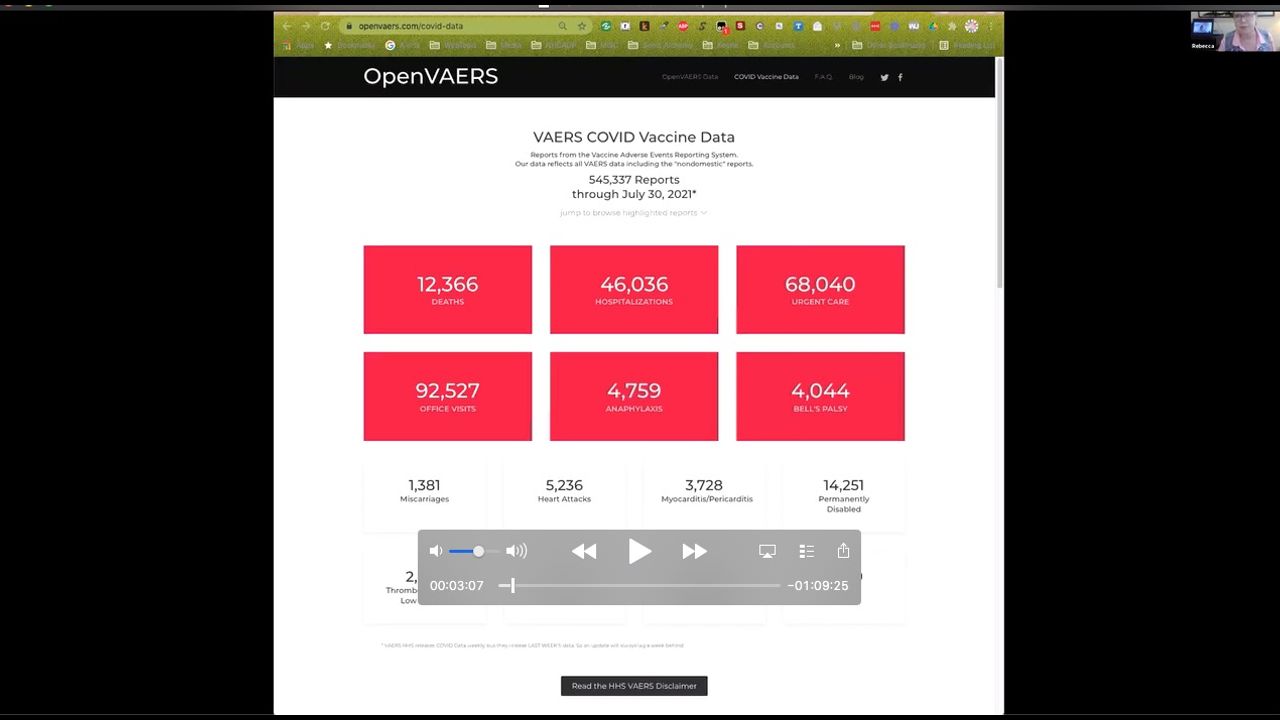This screenshot has width=1280, height=720.
Task: Click Read the HHS VAERS Disclaimer button
Action: [x=634, y=686]
